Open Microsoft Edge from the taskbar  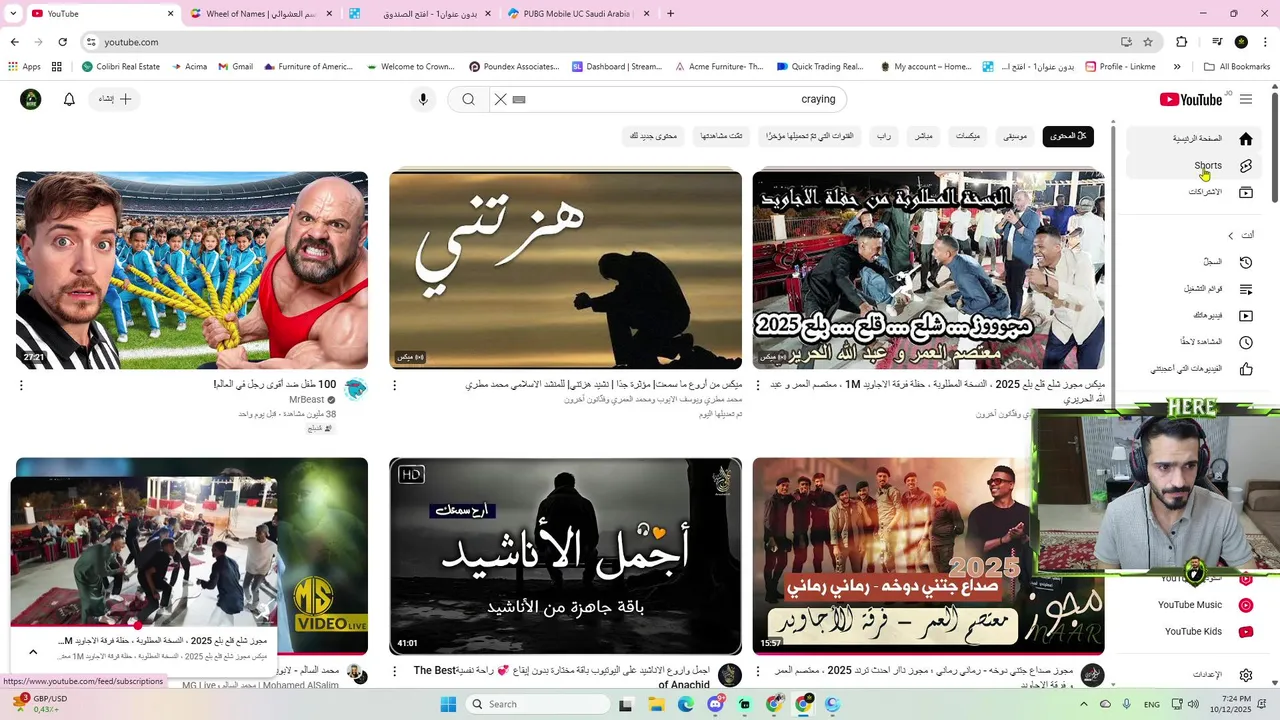tap(685, 704)
